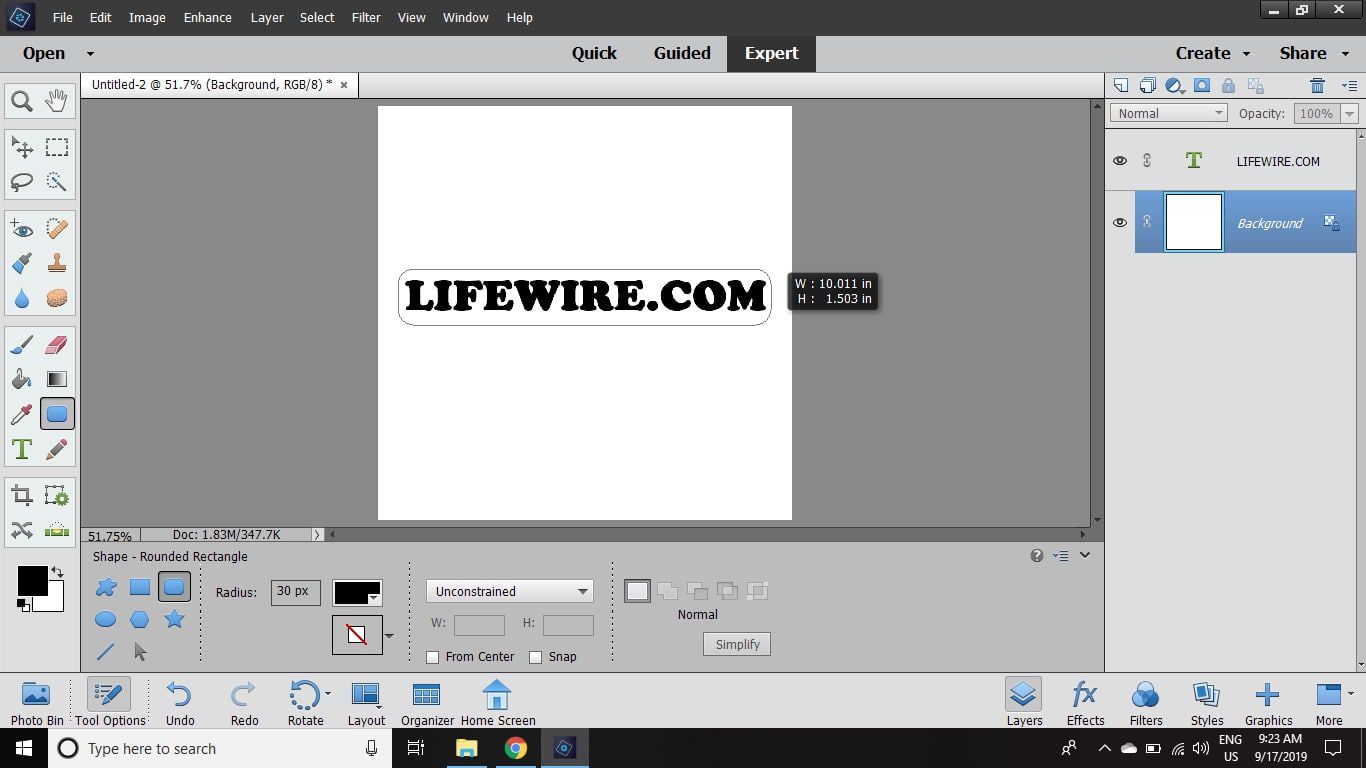Choose the Rectangle shape option
The width and height of the screenshot is (1366, 768).
[x=140, y=587]
